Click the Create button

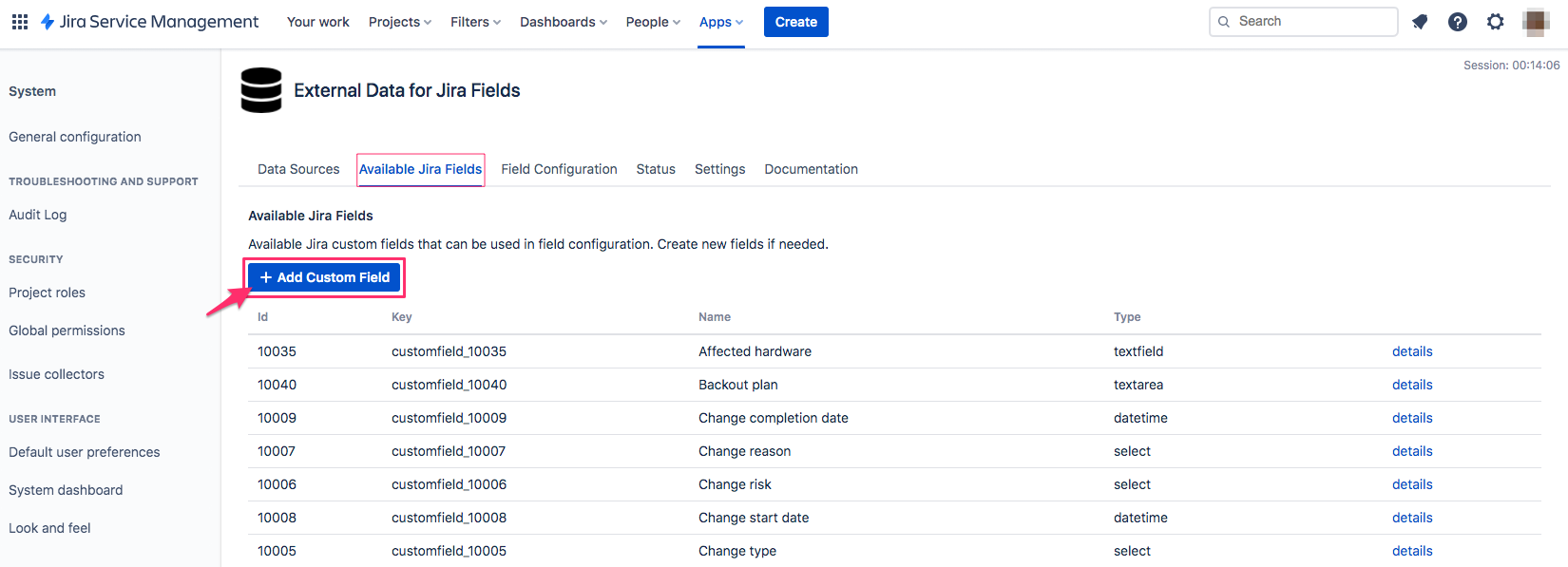tap(796, 22)
